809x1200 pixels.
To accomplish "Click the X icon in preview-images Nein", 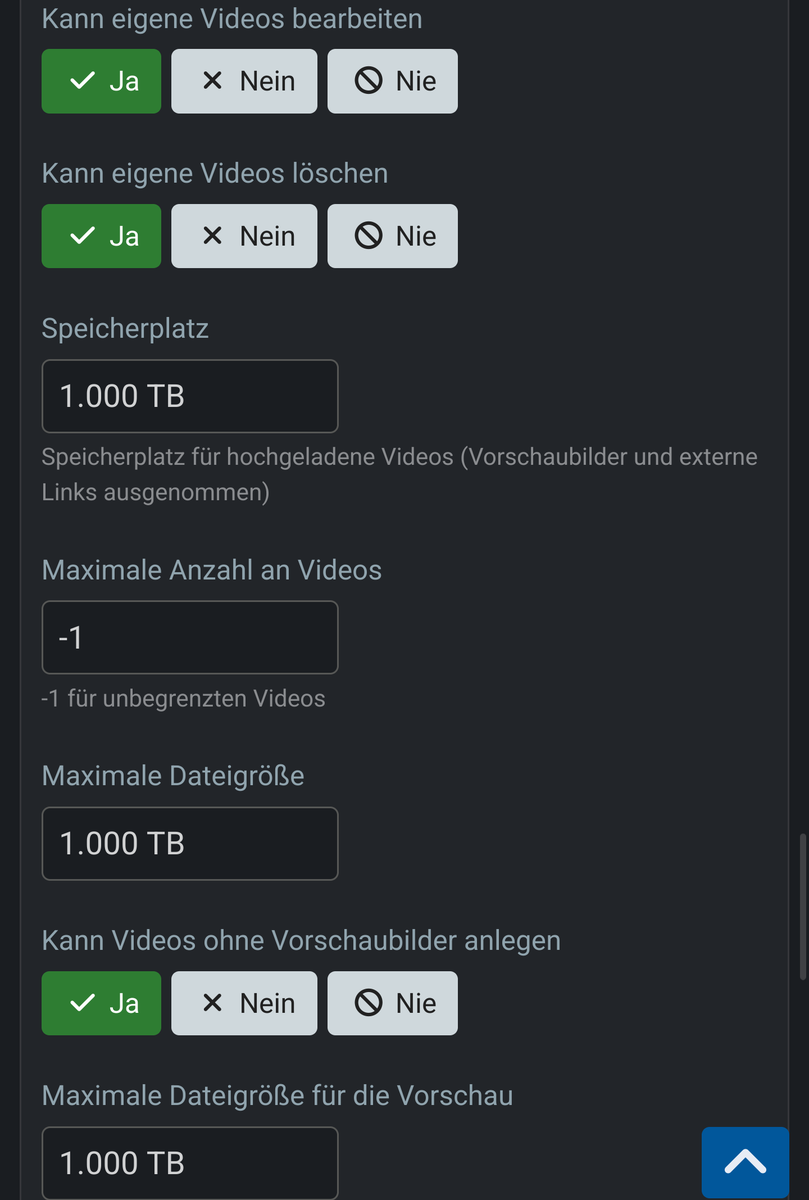I will 212,1003.
